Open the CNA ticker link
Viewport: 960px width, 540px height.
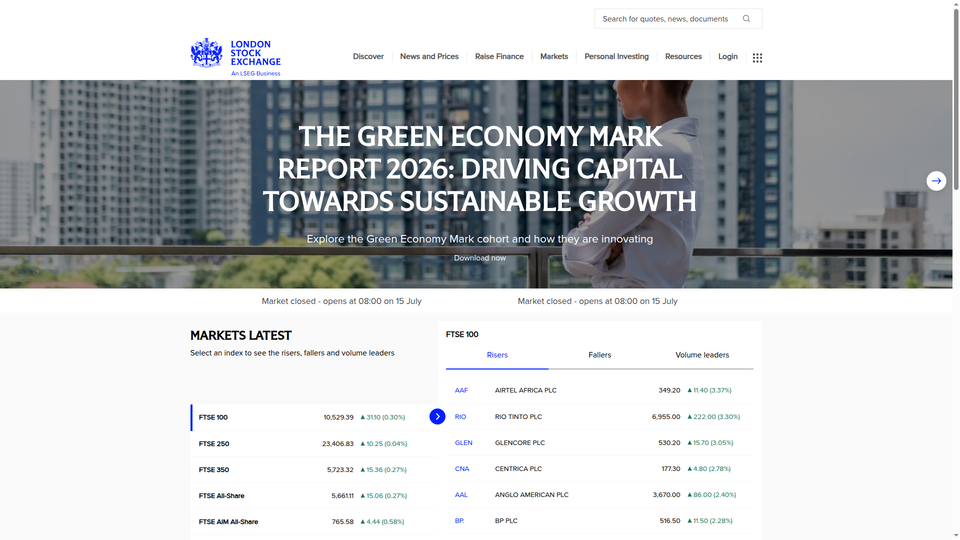(x=462, y=468)
